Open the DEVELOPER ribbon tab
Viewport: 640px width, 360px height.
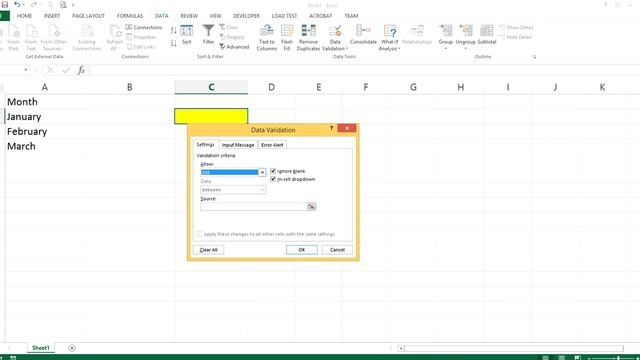pos(246,16)
